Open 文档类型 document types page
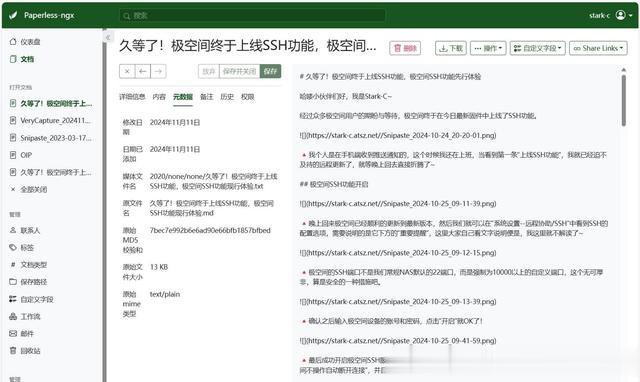 pos(28,265)
